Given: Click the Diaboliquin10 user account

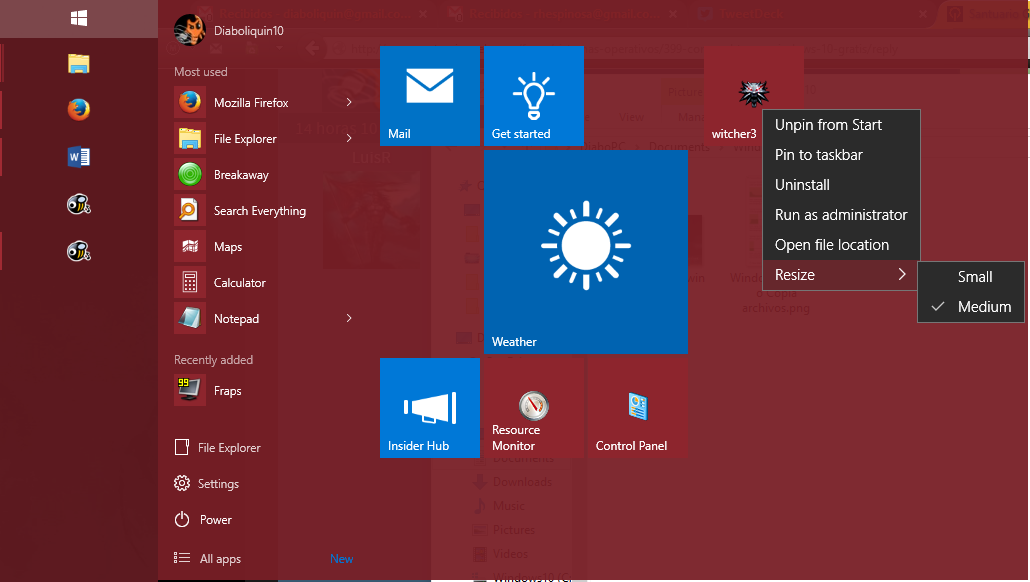Looking at the screenshot, I should (x=247, y=31).
